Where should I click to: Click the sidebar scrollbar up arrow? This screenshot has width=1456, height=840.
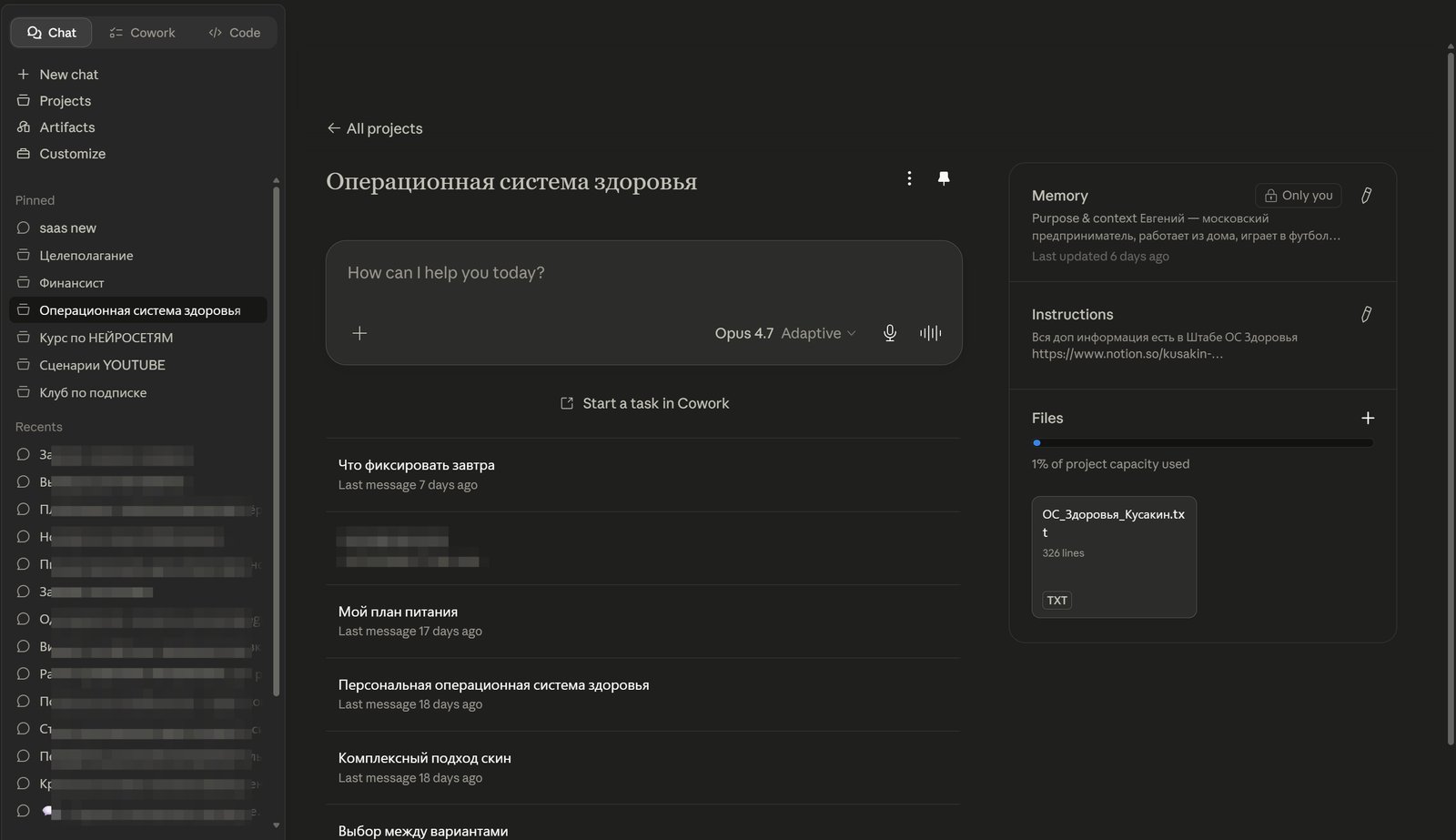coord(276,180)
